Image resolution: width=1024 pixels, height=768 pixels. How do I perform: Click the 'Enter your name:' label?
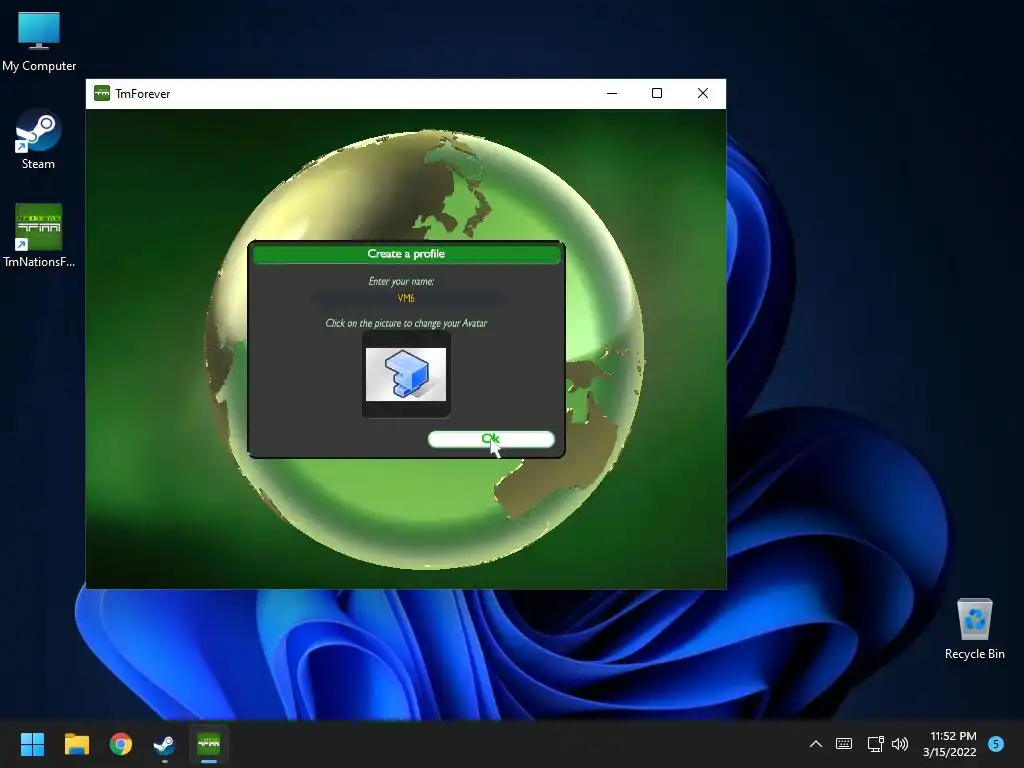401,281
